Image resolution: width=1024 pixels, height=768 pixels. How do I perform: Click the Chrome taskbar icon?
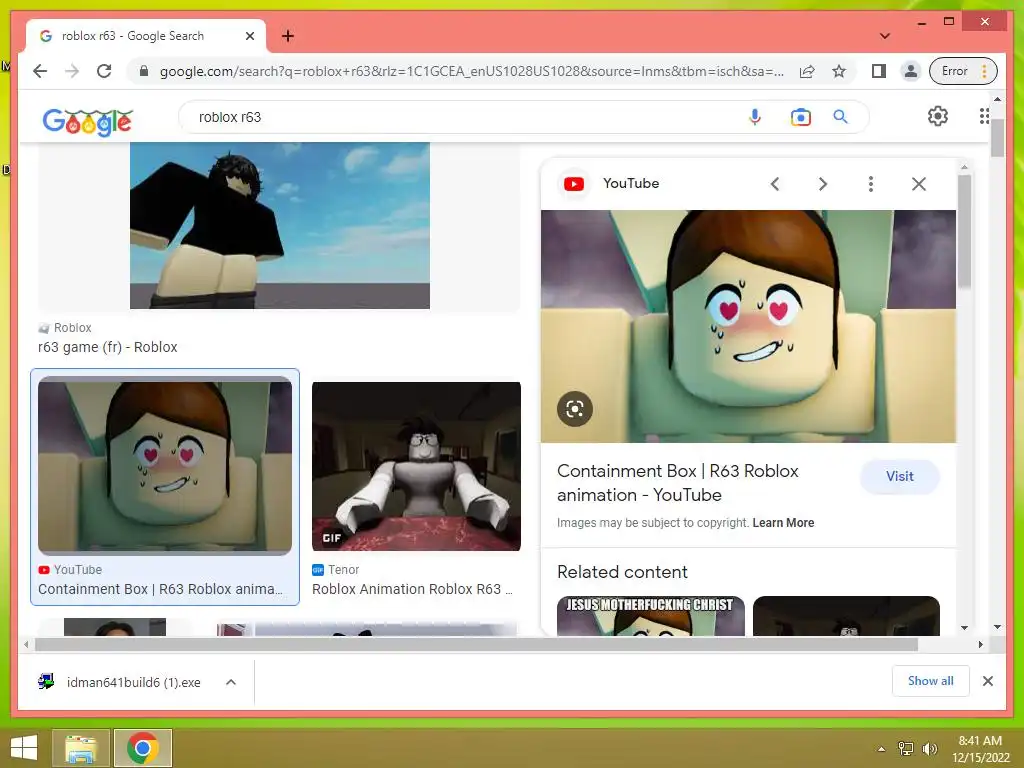click(x=142, y=748)
